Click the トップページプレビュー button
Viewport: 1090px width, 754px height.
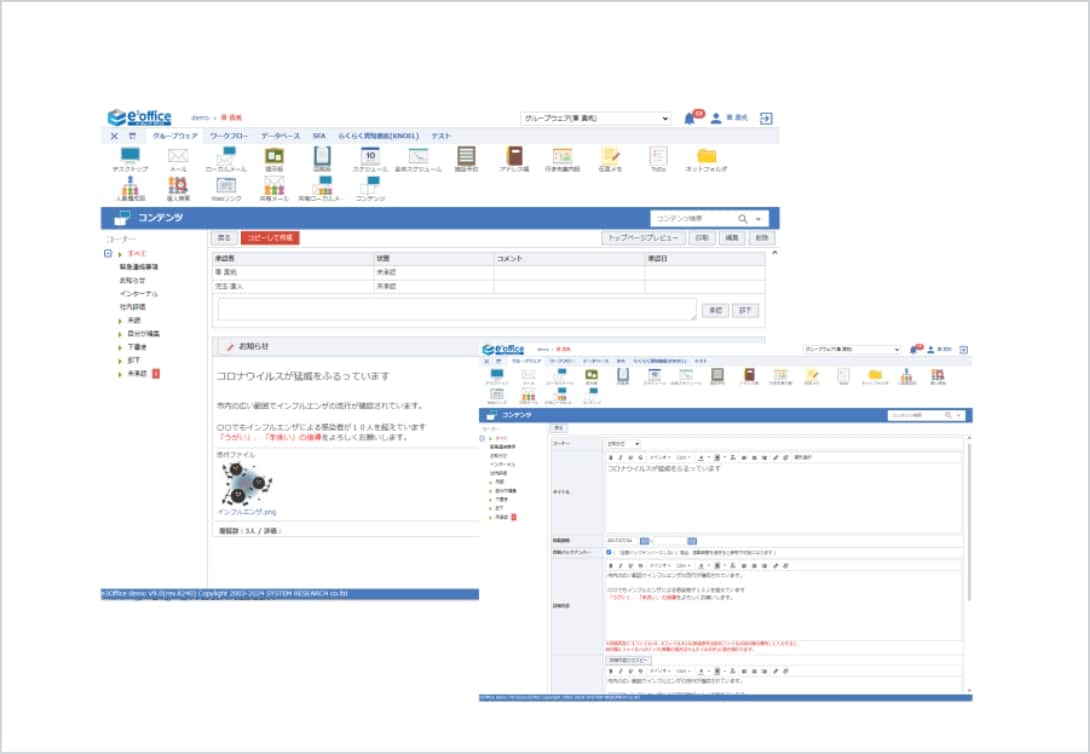643,238
